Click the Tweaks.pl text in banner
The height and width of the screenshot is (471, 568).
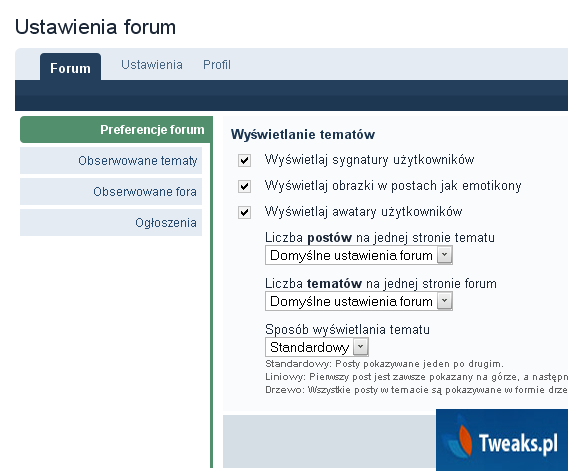click(x=518, y=443)
